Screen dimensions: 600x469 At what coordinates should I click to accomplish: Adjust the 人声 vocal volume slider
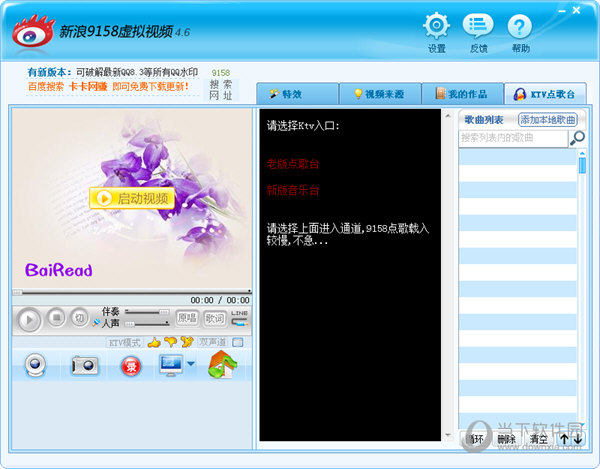click(x=147, y=324)
